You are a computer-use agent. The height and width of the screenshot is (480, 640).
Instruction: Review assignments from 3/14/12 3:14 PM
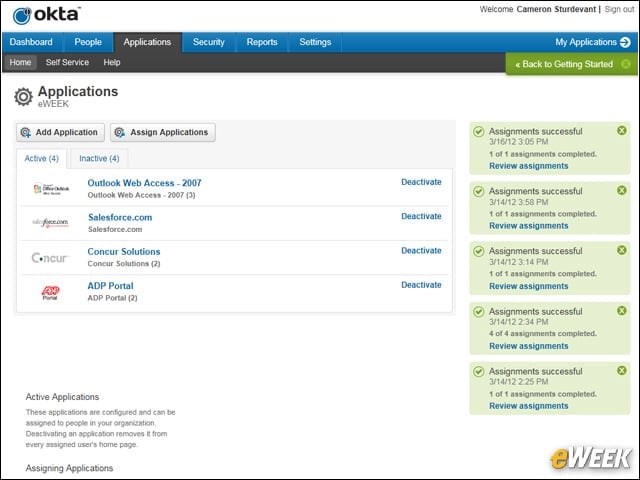(529, 286)
